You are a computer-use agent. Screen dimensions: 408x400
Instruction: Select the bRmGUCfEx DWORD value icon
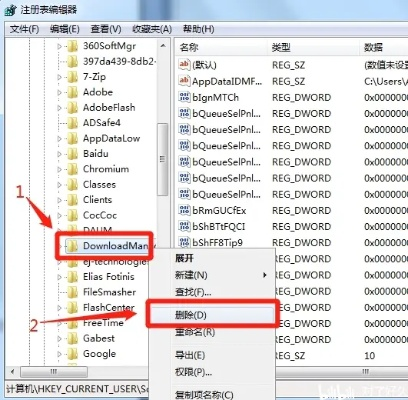(184, 210)
